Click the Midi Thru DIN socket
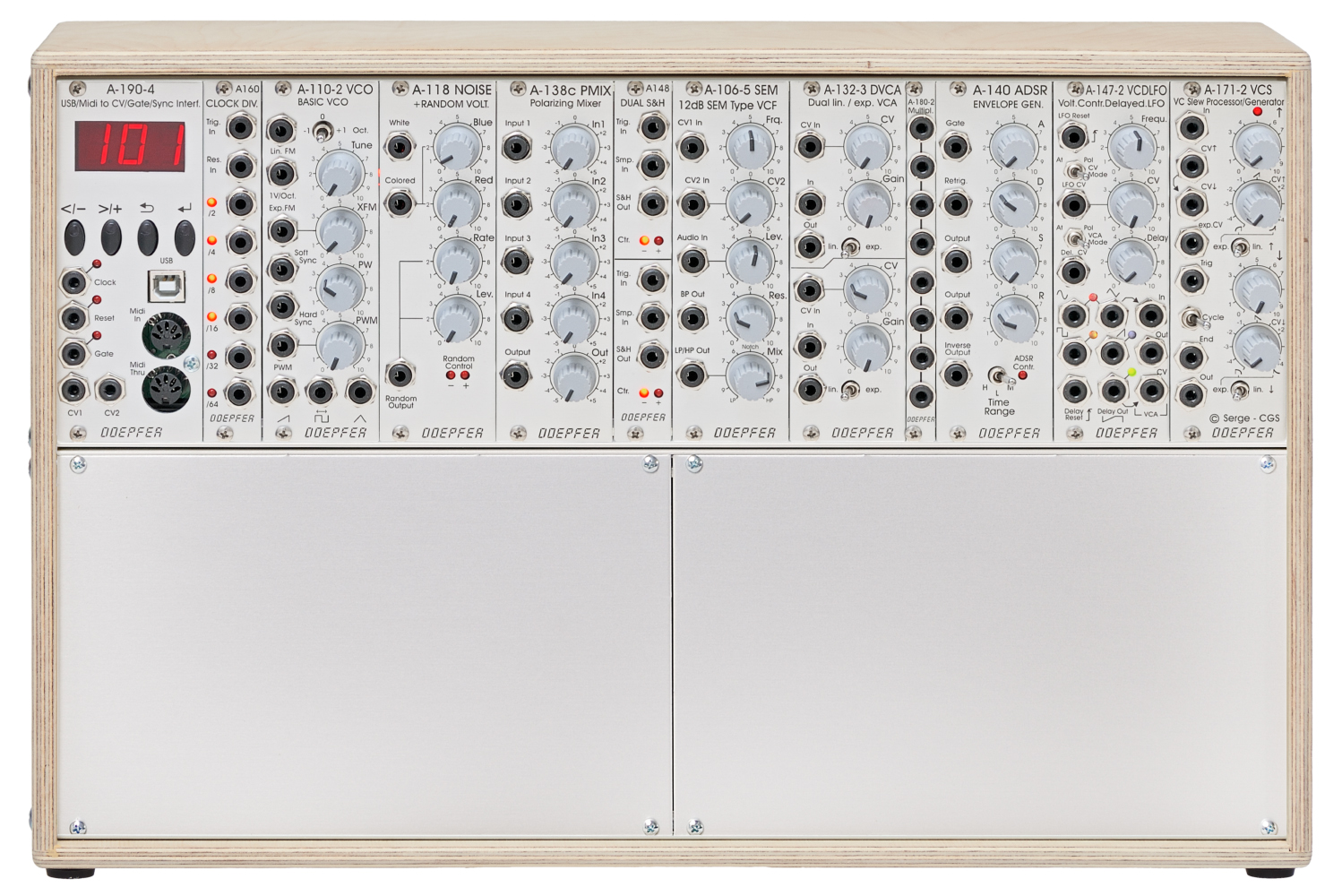The width and height of the screenshot is (1342, 896). [x=167, y=388]
